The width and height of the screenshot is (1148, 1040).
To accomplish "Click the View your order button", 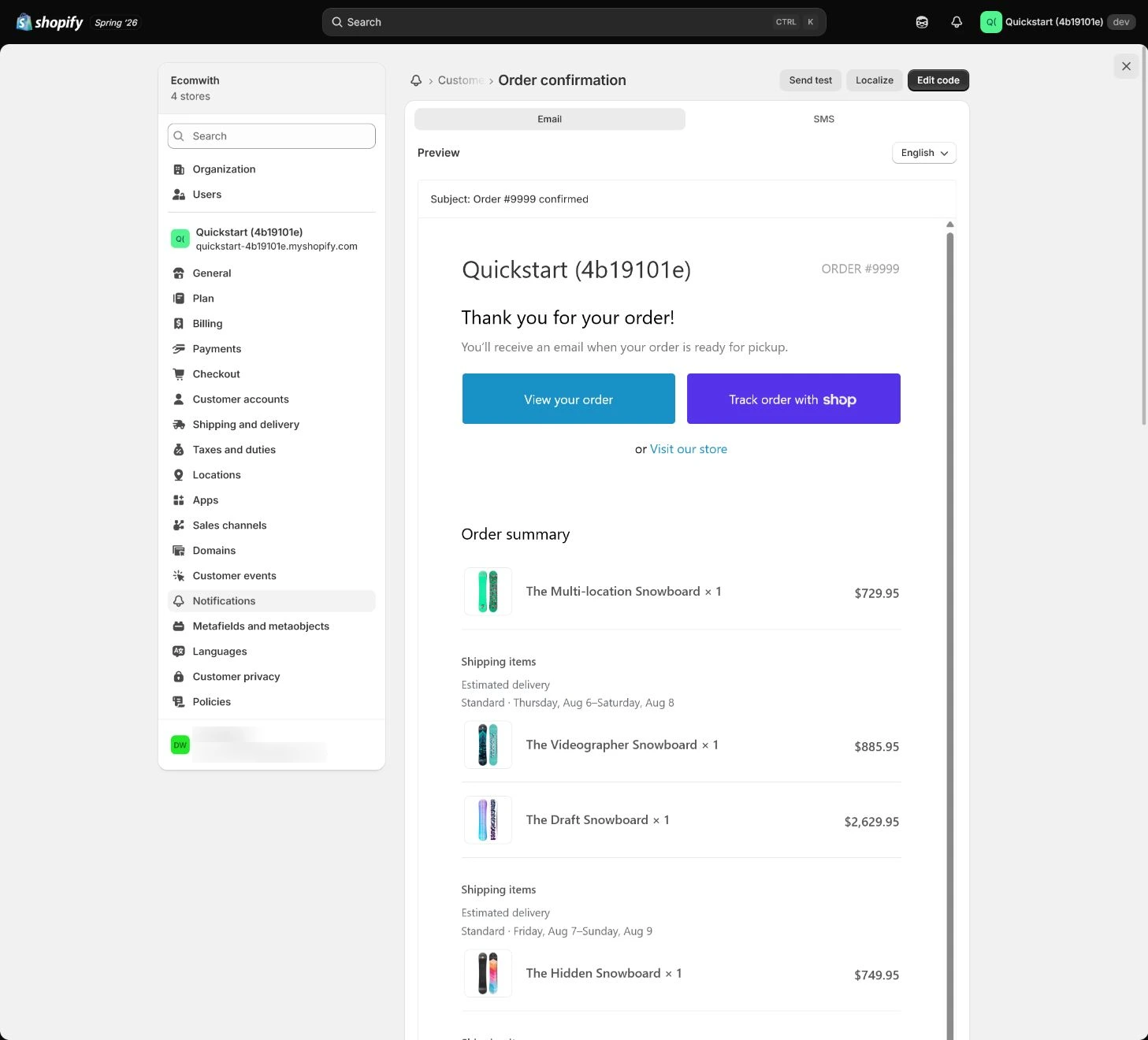I will coord(568,399).
